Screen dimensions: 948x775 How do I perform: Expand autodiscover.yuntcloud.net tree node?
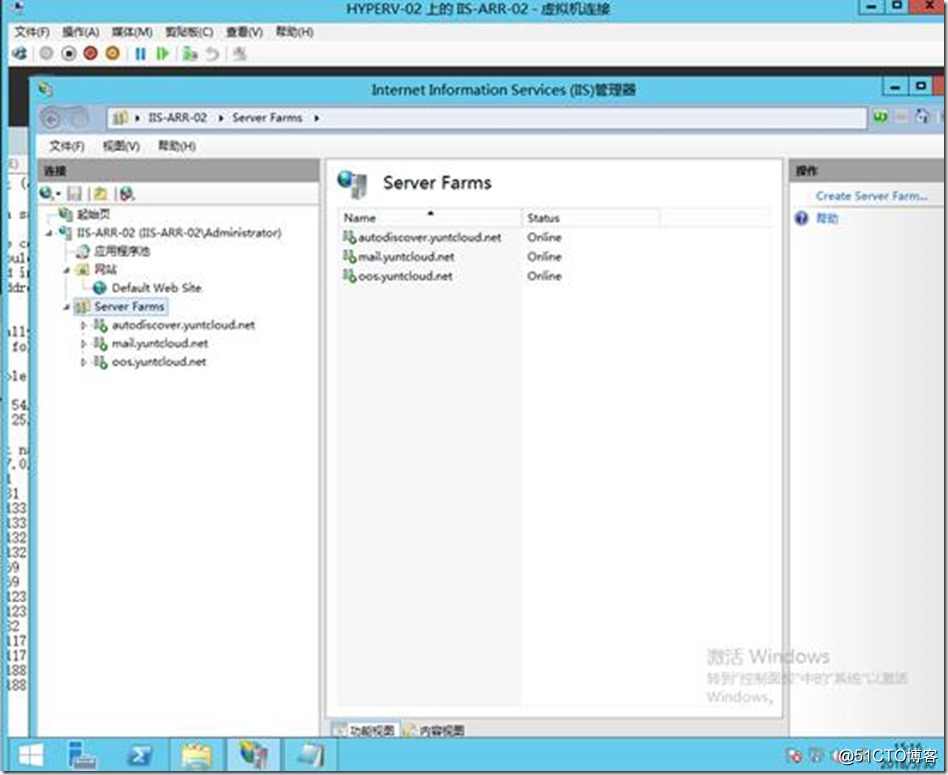click(83, 326)
